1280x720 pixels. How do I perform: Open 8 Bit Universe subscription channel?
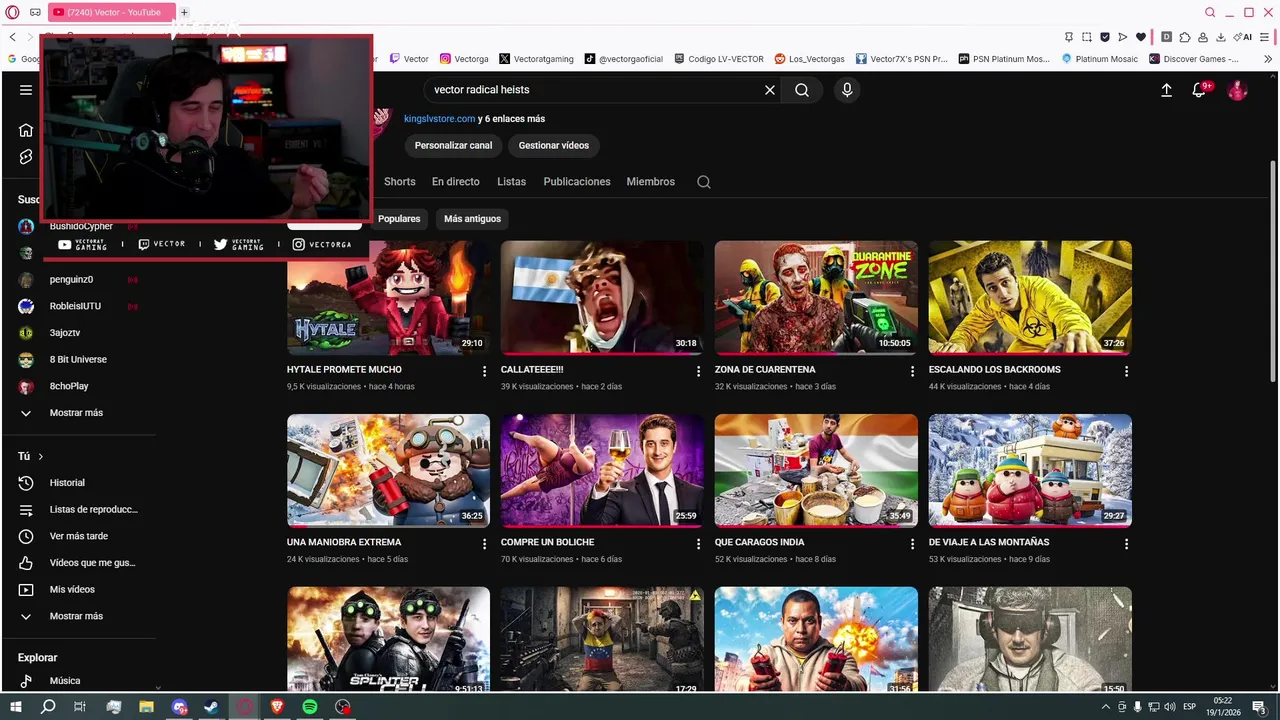coord(80,360)
